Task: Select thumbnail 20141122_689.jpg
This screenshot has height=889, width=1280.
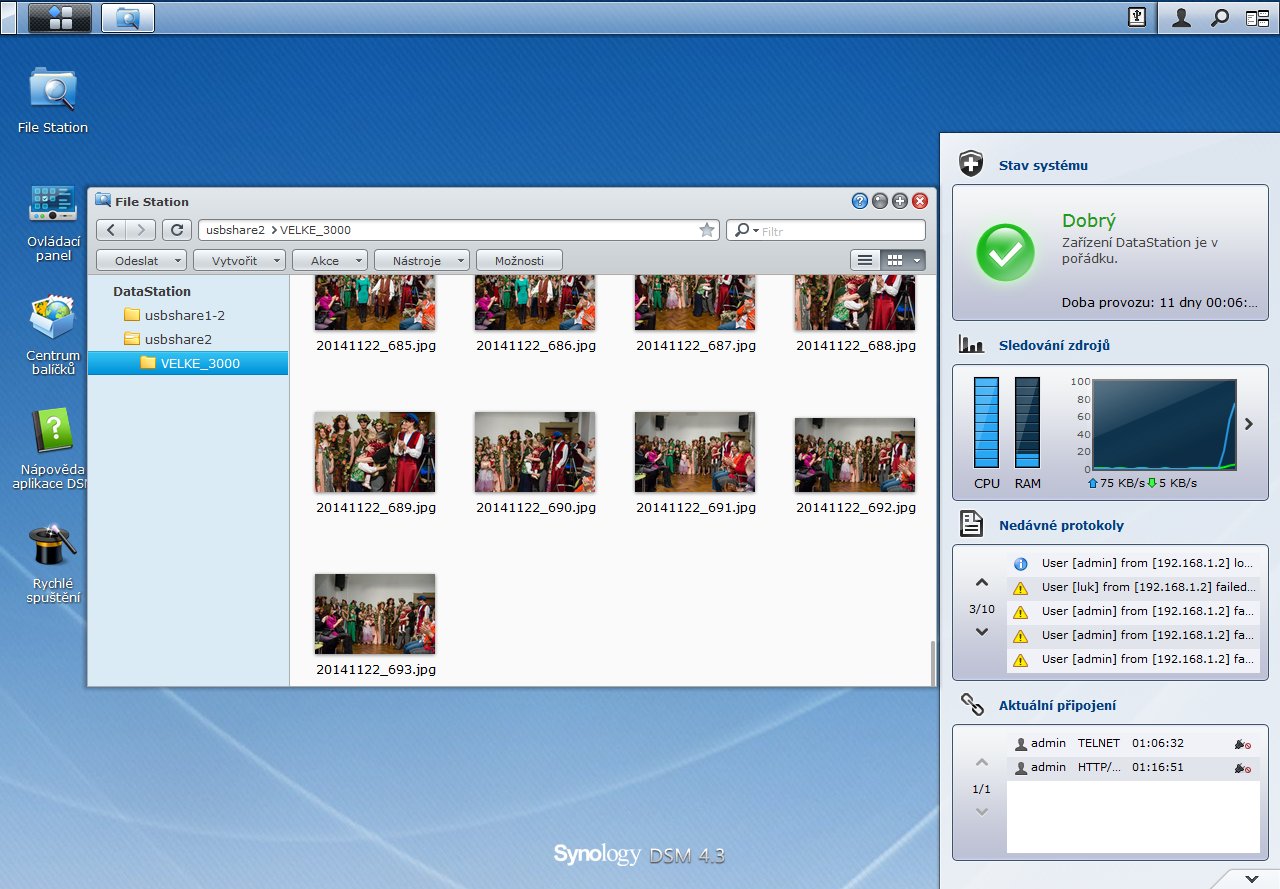Action: click(375, 452)
